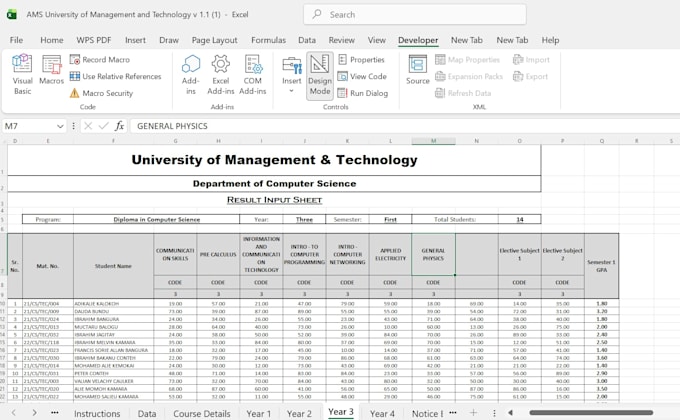Select the Year 3 sheet tab

pos(341,412)
